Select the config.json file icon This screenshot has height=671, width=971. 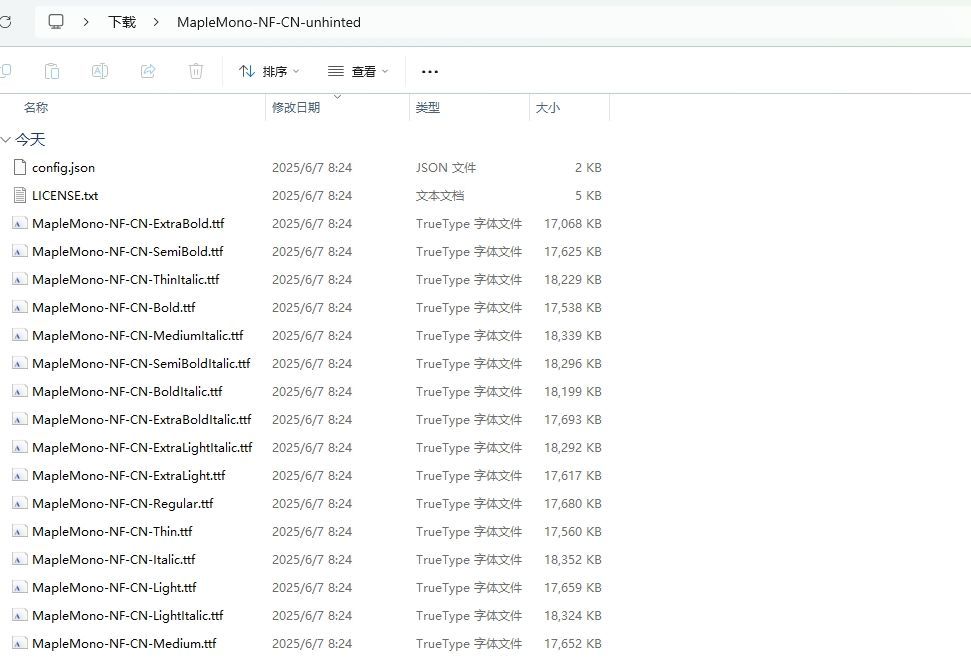point(20,167)
